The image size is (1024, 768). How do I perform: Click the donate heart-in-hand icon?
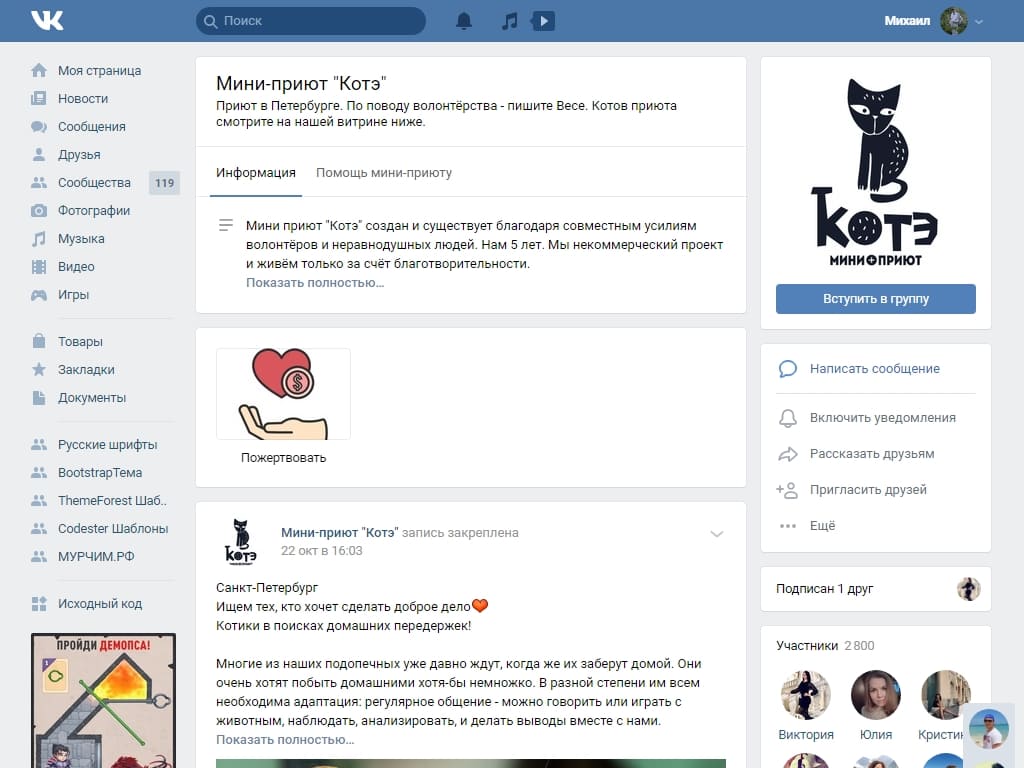(x=283, y=394)
